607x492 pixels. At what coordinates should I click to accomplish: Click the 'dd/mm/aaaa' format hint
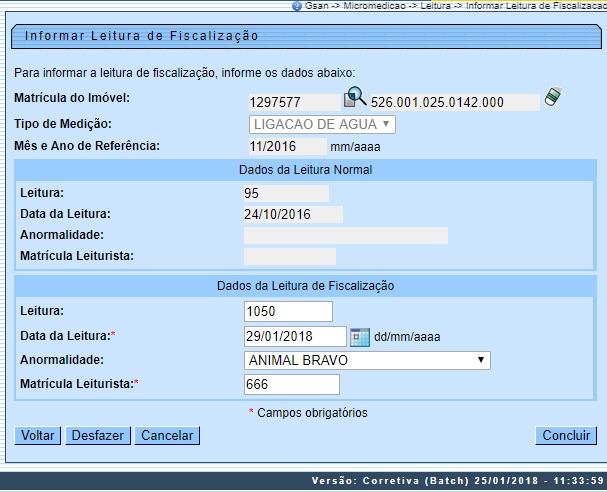point(407,337)
